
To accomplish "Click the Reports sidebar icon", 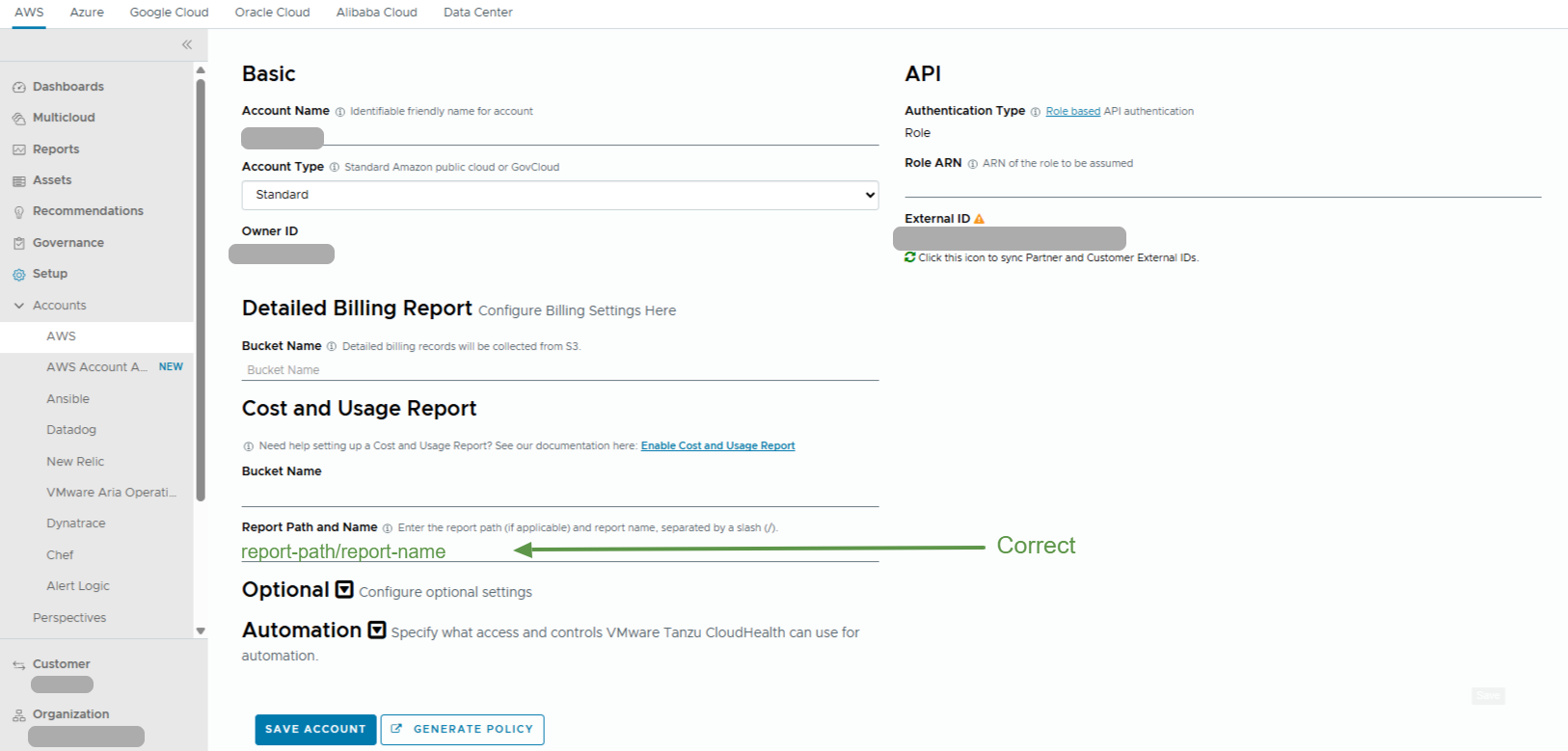I will [18, 149].
